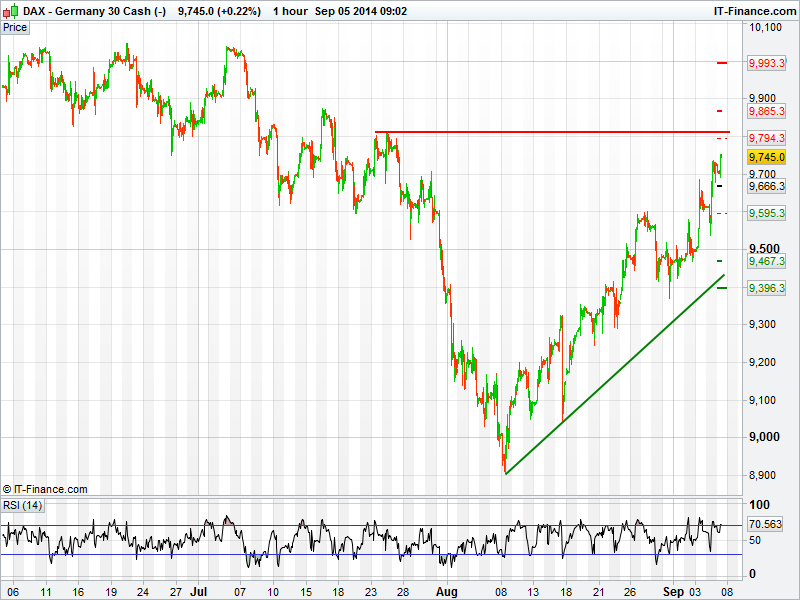This screenshot has height=600, width=800.
Task: Click the green 9,396.3 support tag
Action: (x=767, y=288)
